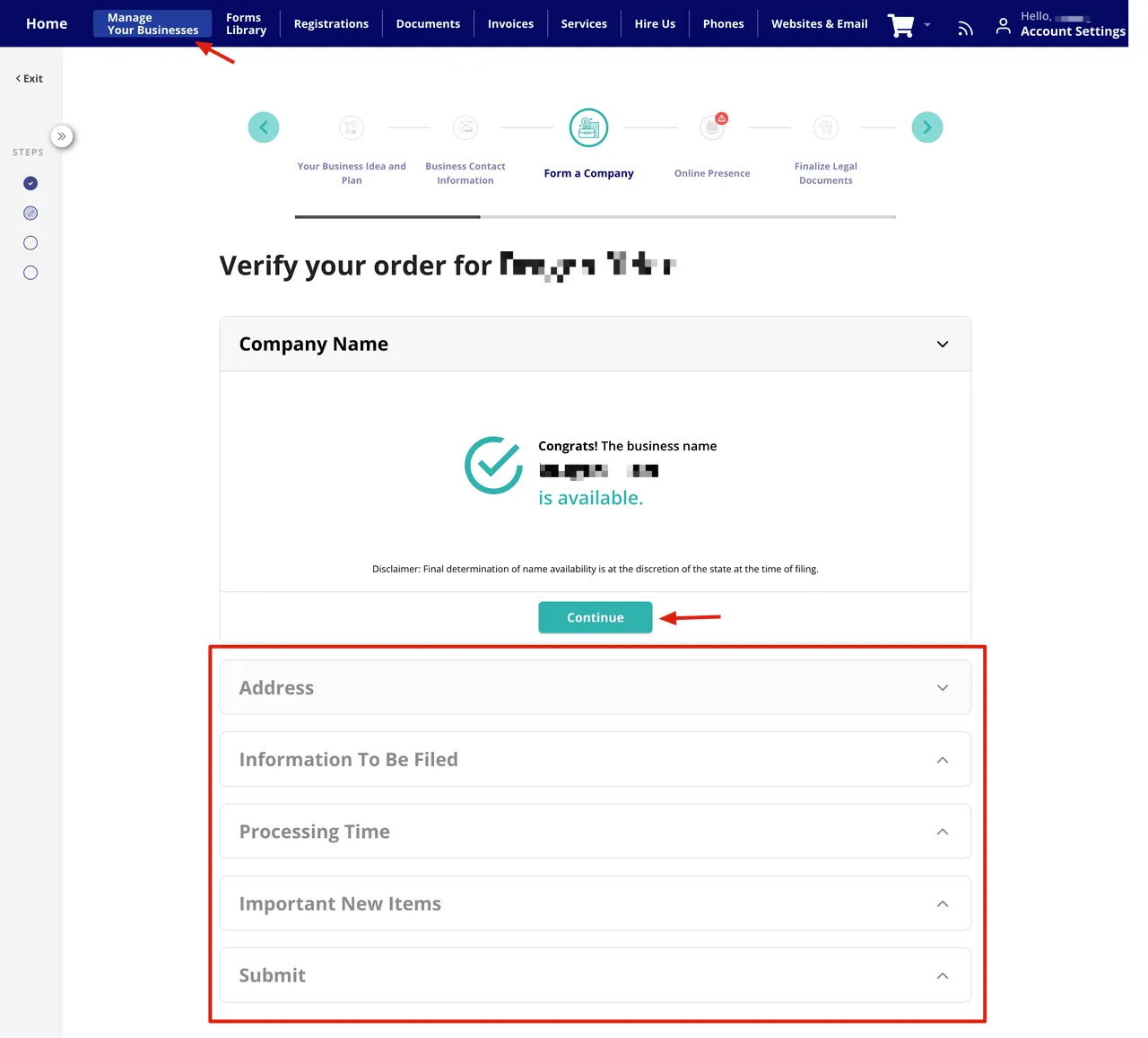
Task: Click the Continue button
Action: pyautogui.click(x=595, y=617)
